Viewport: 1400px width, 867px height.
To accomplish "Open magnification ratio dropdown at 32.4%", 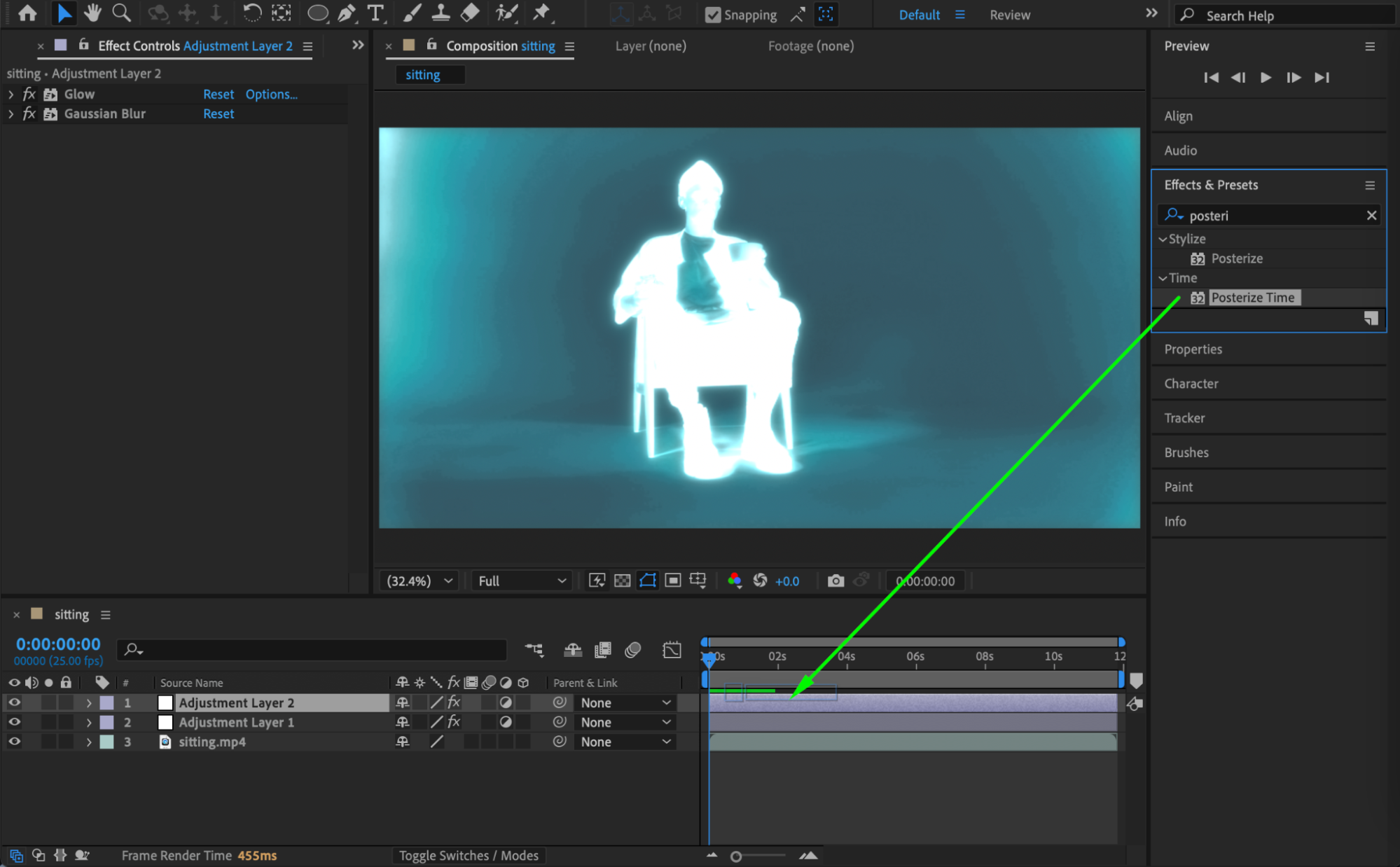I will coord(420,581).
